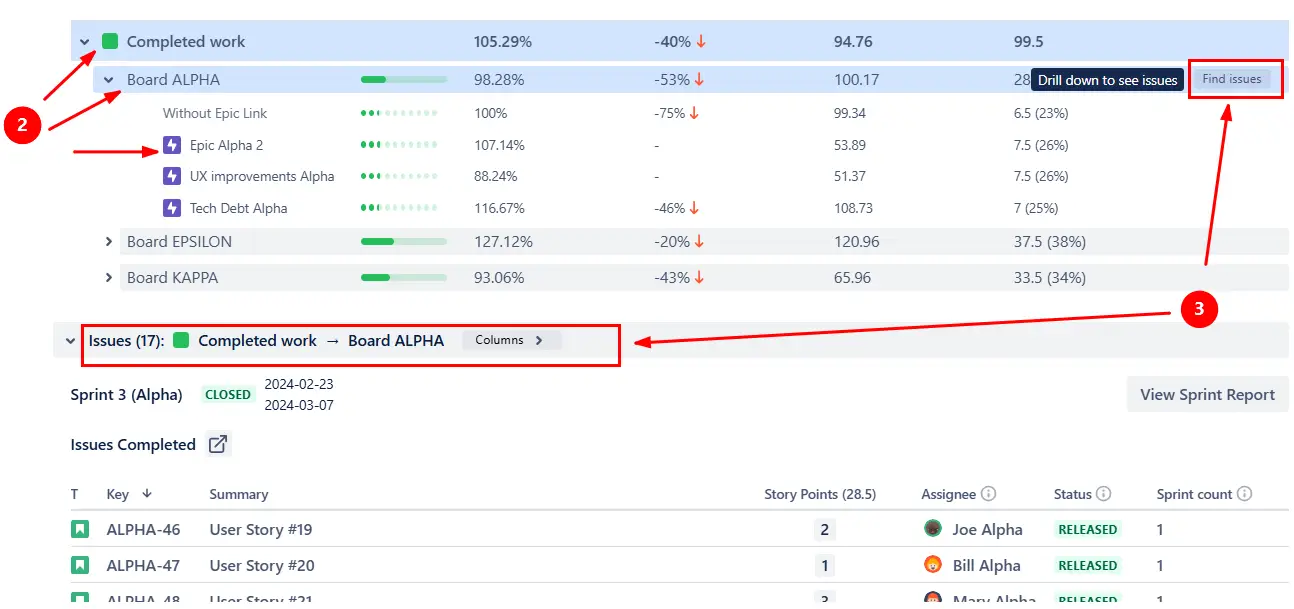
Task: Click the Board EPSILON -20% down arrow
Action: 699,242
